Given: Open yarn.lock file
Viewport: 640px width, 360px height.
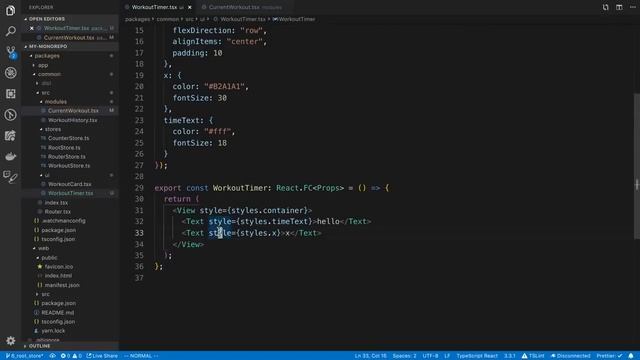Looking at the screenshot, I should 53,331.
